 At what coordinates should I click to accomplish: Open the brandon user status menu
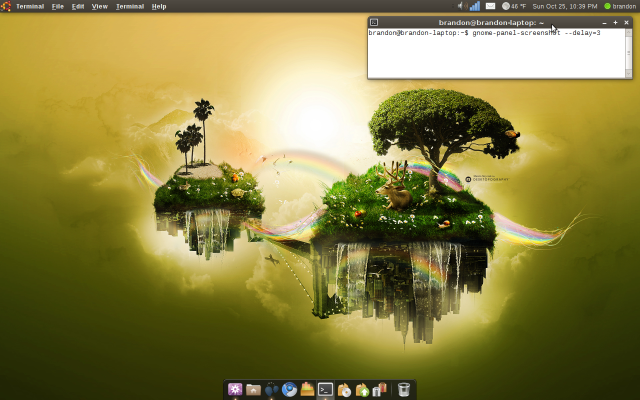(x=620, y=7)
